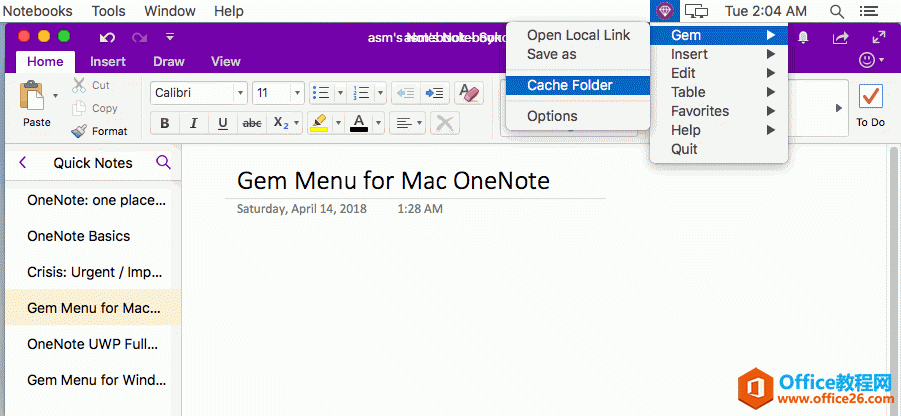Select Cache Folder in Gem submenu
The image size is (901, 416).
pos(578,85)
